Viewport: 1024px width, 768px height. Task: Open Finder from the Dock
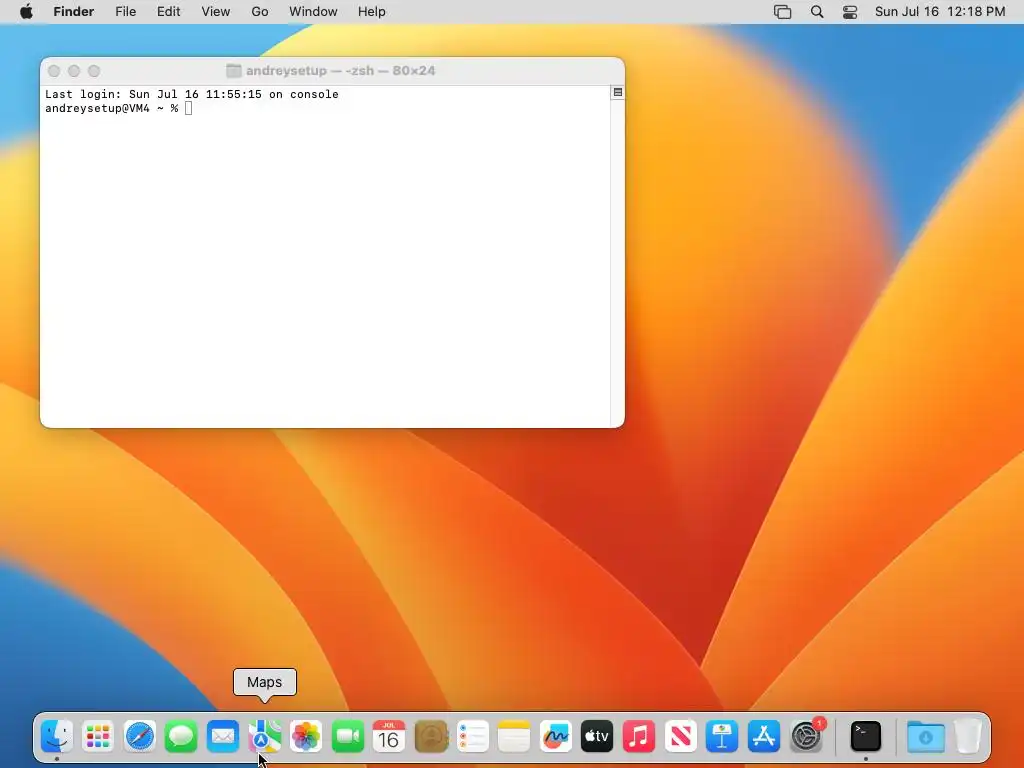[x=57, y=737]
